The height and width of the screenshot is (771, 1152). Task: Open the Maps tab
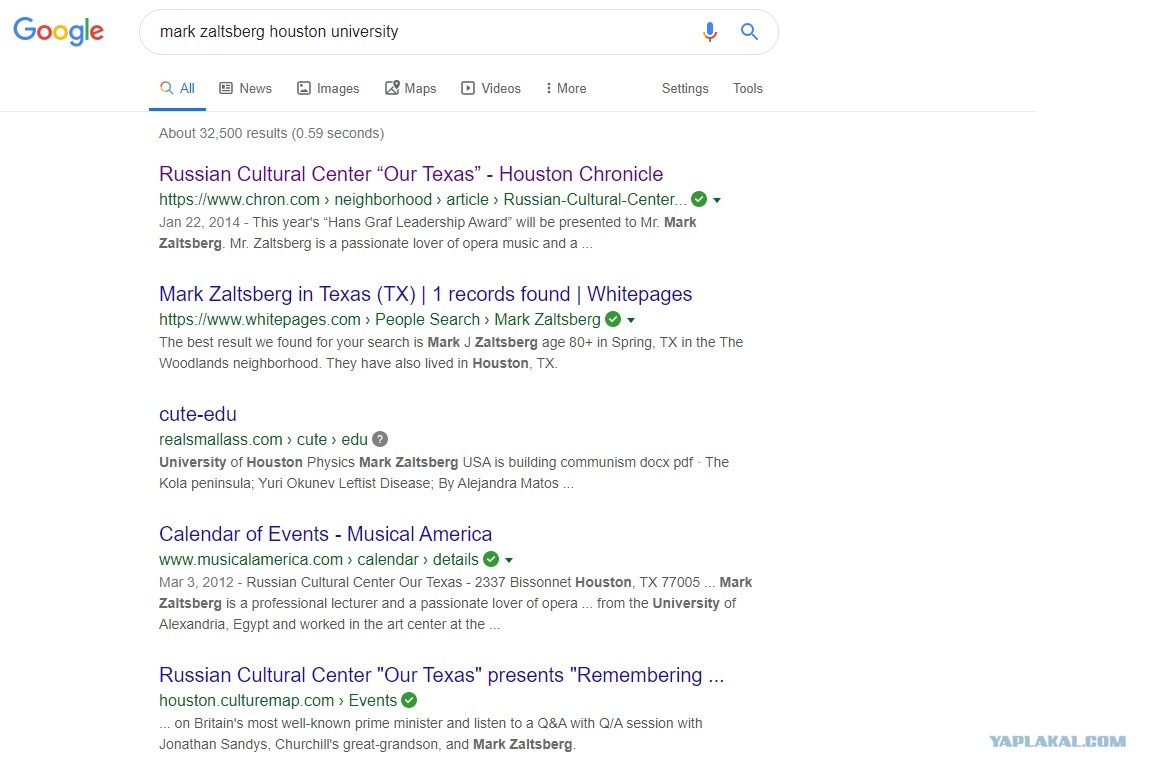coord(411,88)
